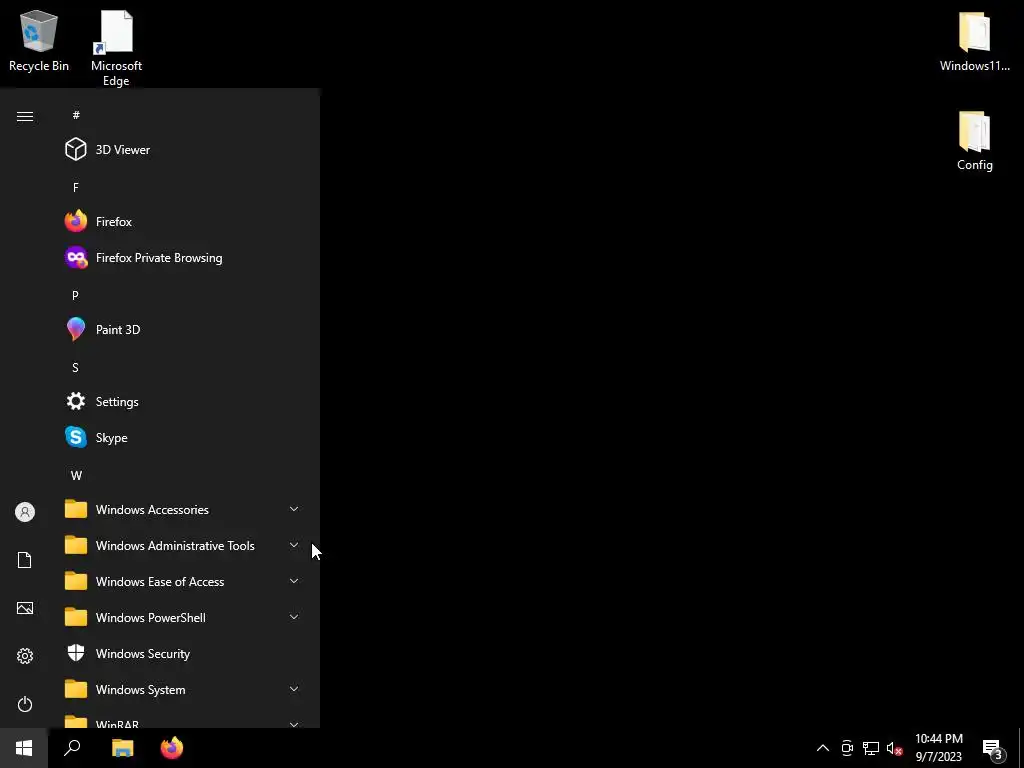
Task: Launch Skype
Action: pyautogui.click(x=183, y=438)
